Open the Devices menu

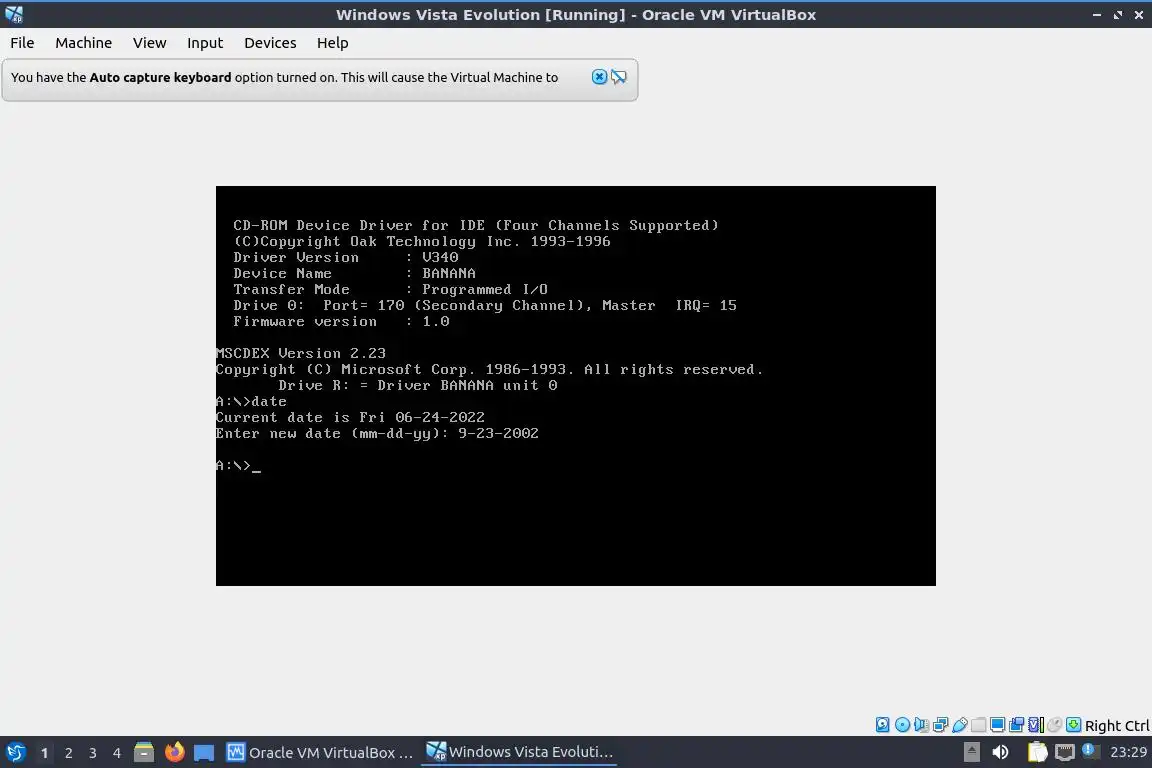270,43
